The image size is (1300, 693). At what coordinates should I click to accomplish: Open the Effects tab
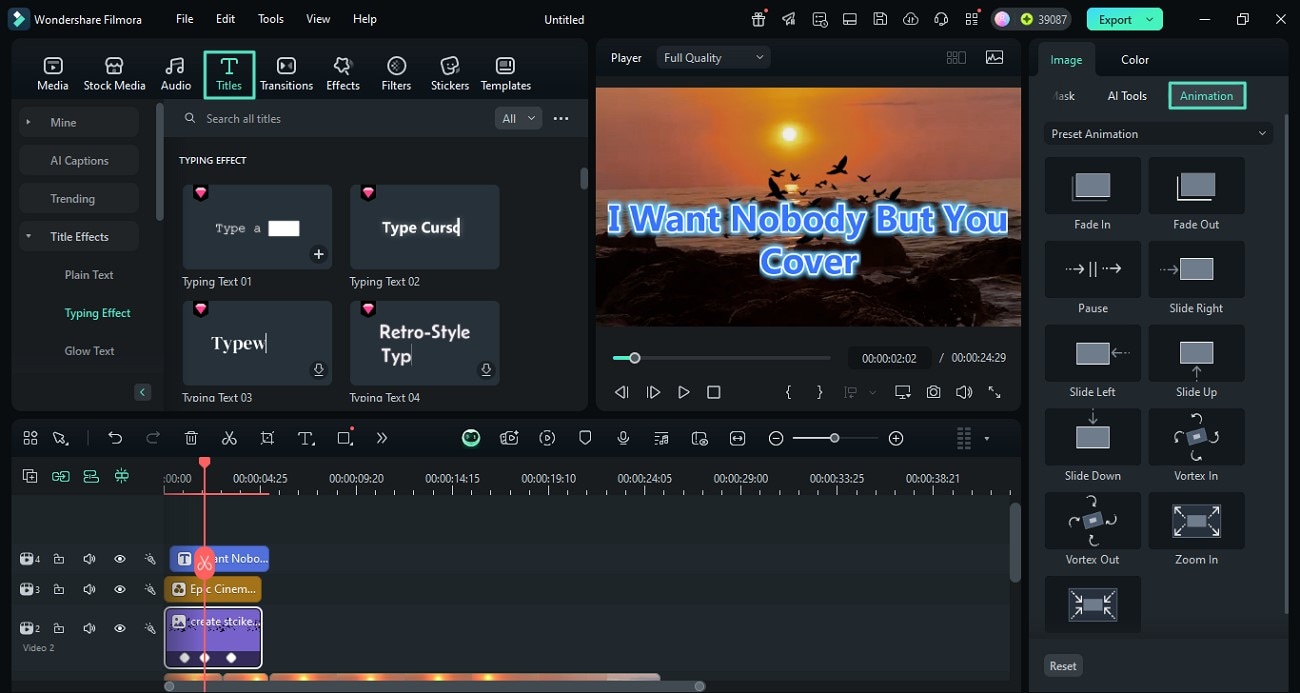click(x=343, y=74)
